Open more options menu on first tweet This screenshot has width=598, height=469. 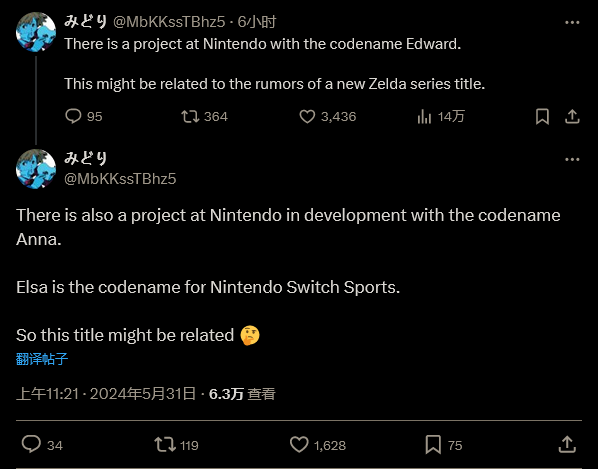click(x=572, y=22)
